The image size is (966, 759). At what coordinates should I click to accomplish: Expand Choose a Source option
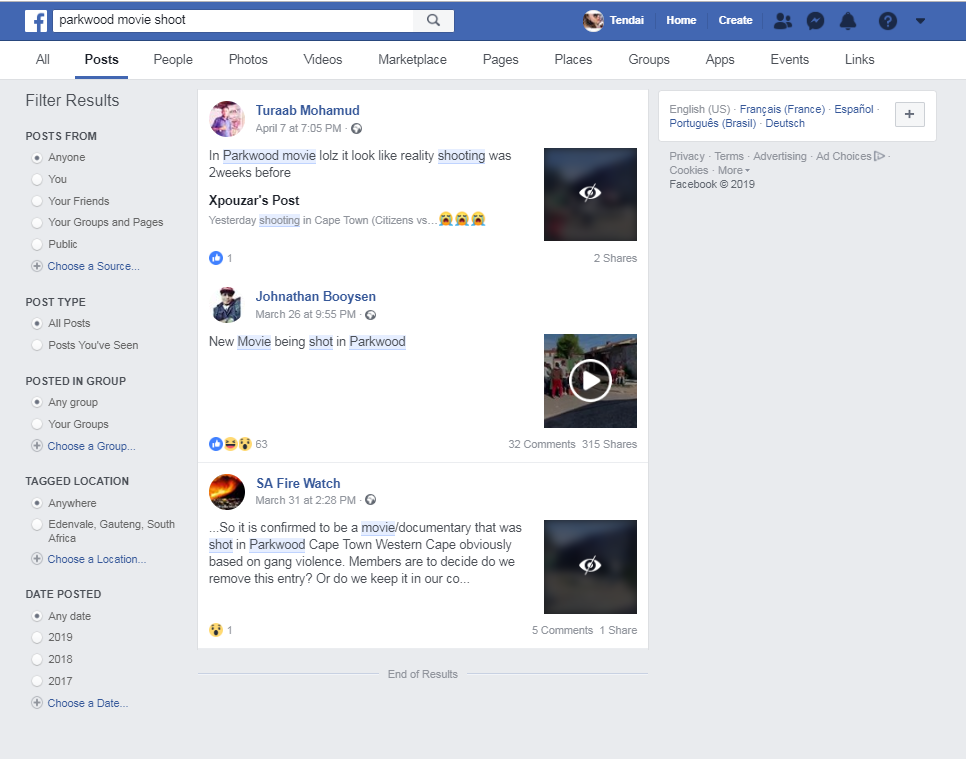point(86,266)
